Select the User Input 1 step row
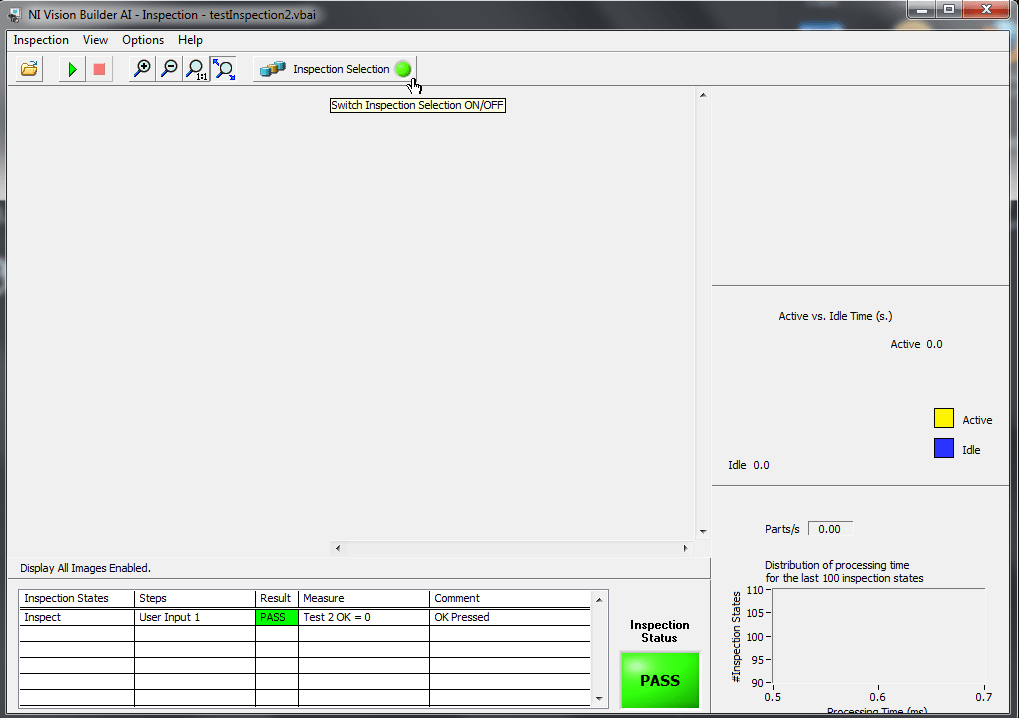This screenshot has width=1019, height=718. click(x=168, y=617)
